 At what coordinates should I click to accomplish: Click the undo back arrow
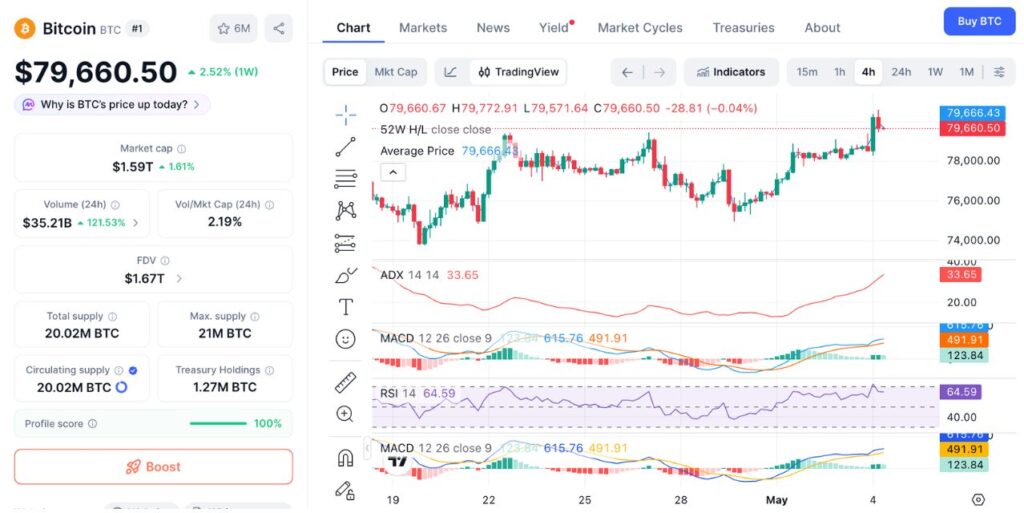(627, 72)
